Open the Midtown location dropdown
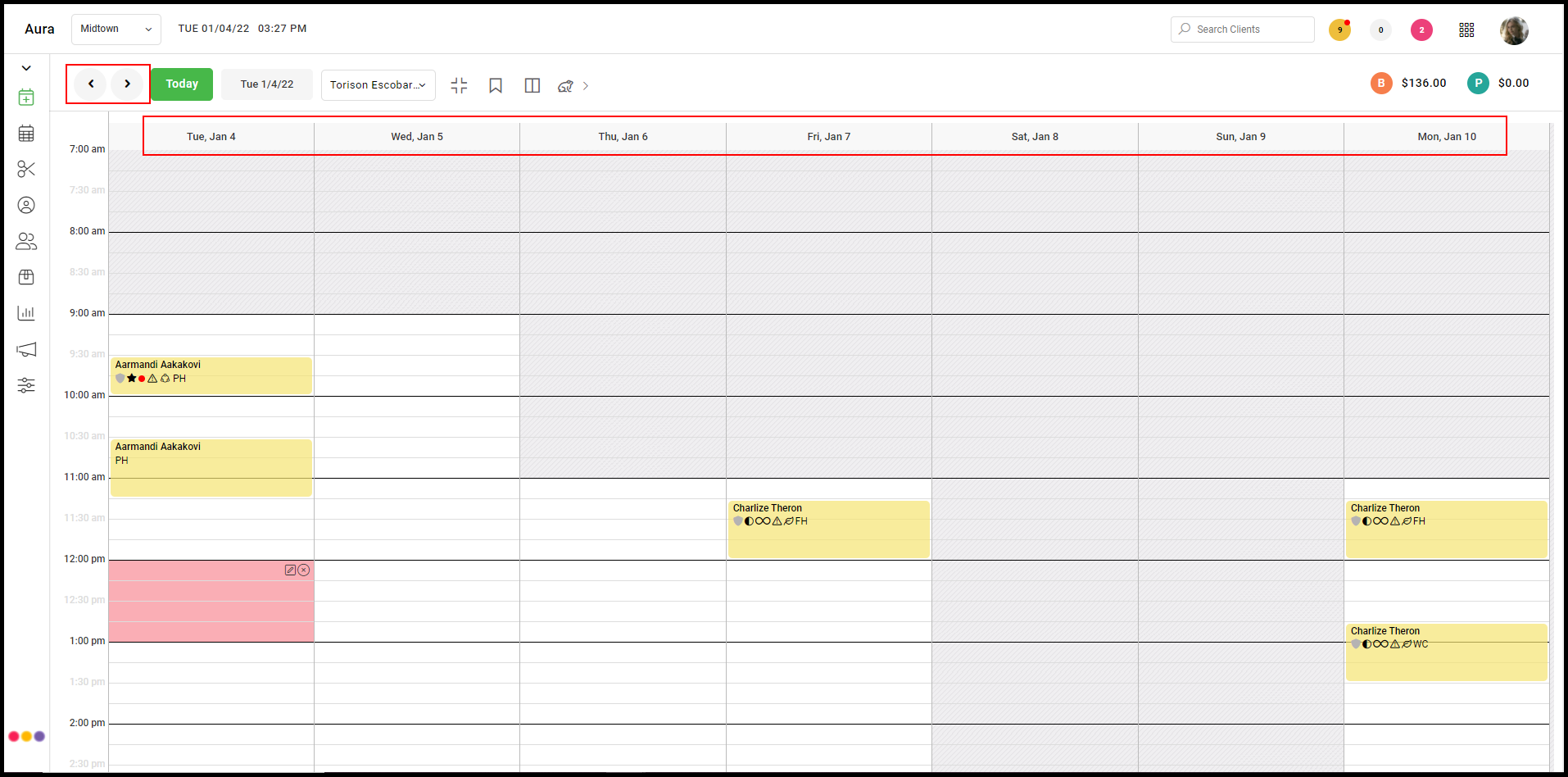The width and height of the screenshot is (1568, 777). (116, 29)
